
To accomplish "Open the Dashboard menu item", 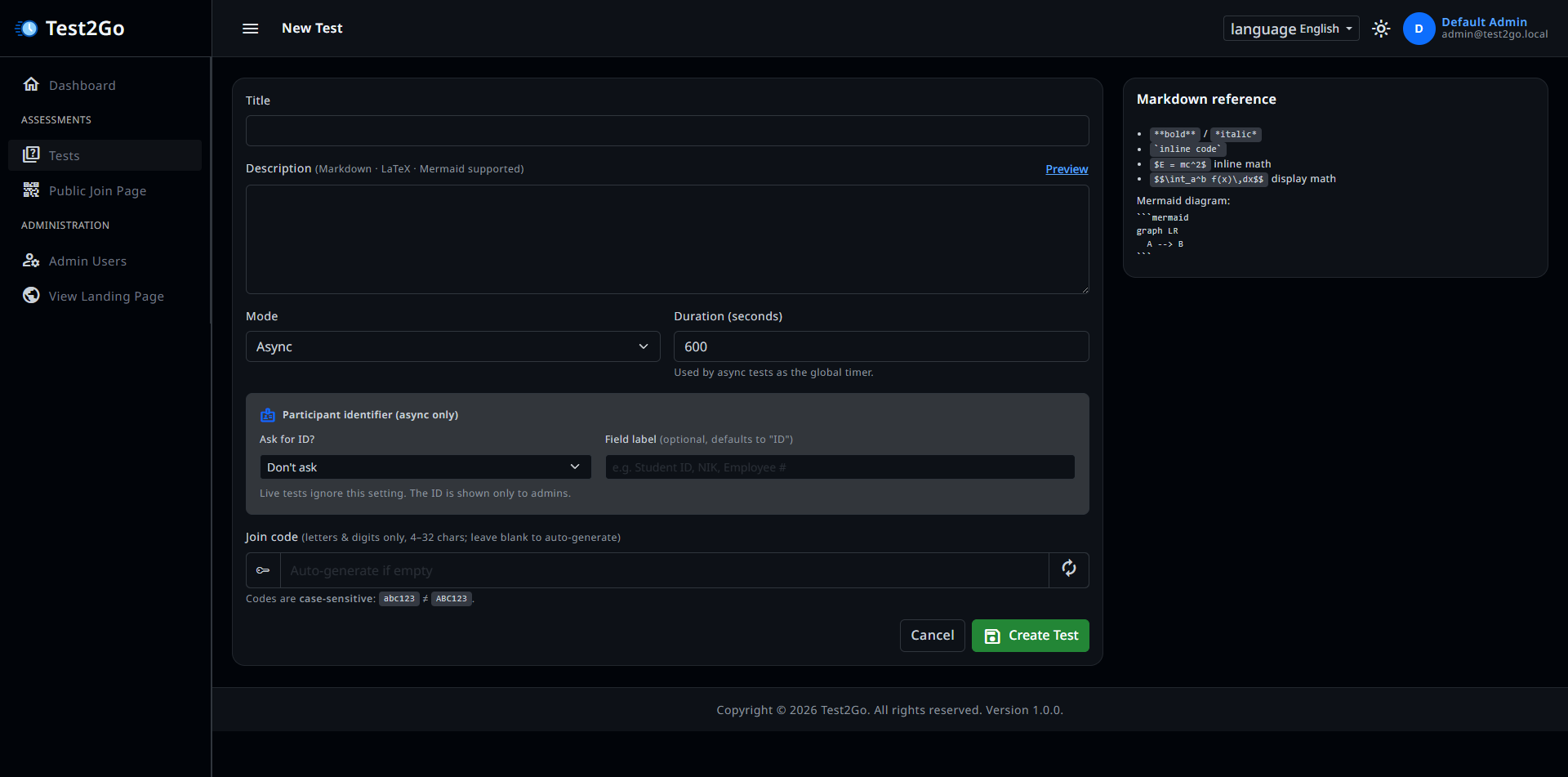I will (x=105, y=85).
